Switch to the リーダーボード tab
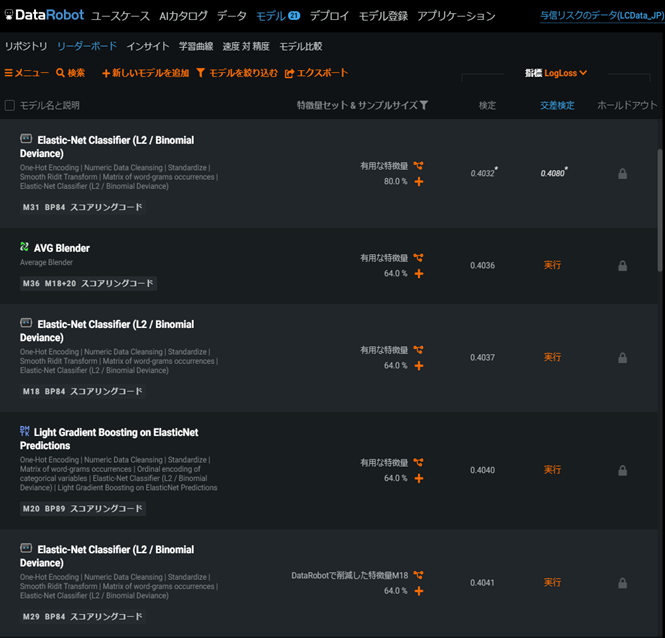The height and width of the screenshot is (638, 665). pyautogui.click(x=87, y=46)
